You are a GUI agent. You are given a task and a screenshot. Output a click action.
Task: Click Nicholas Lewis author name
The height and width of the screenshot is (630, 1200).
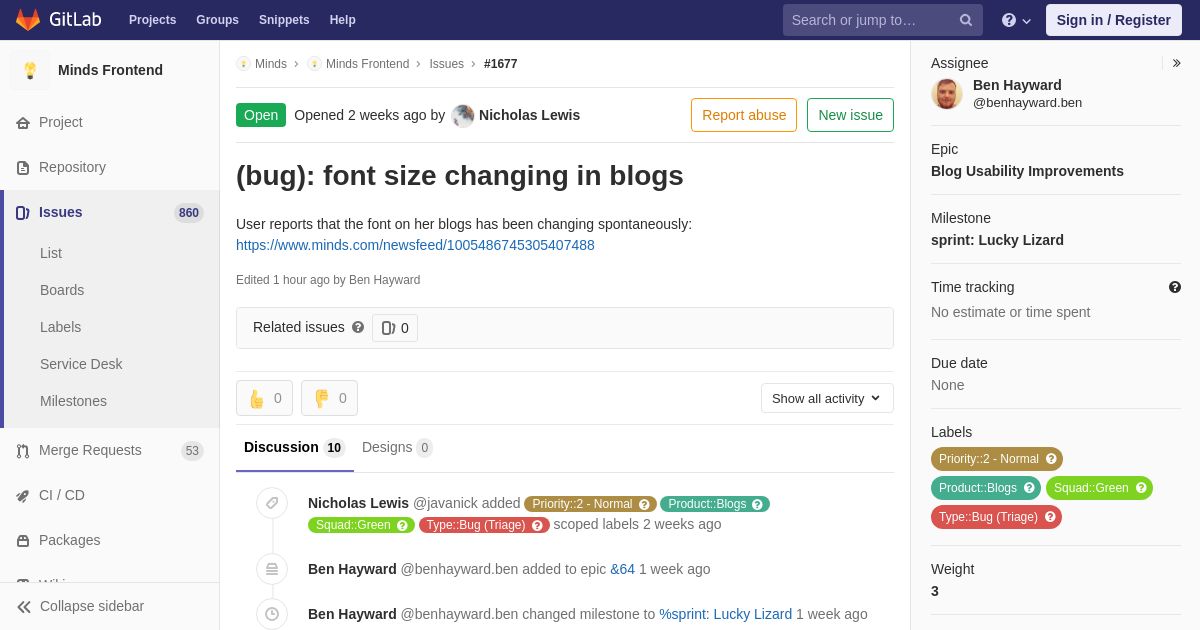[529, 115]
